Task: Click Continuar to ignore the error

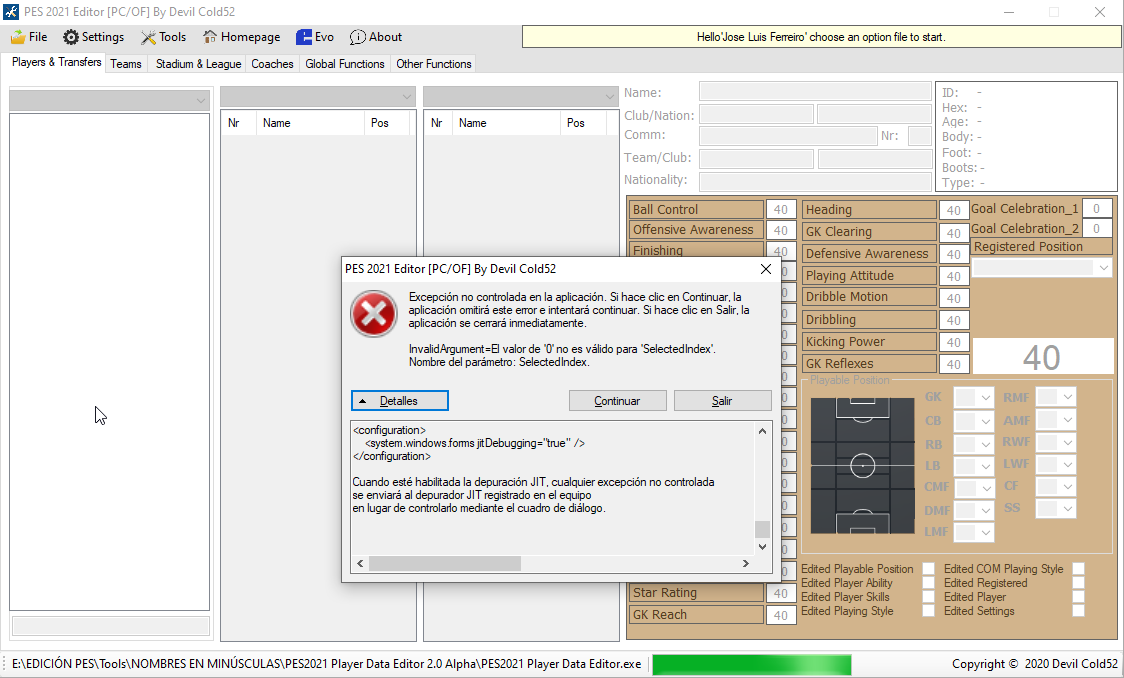Action: [x=617, y=401]
